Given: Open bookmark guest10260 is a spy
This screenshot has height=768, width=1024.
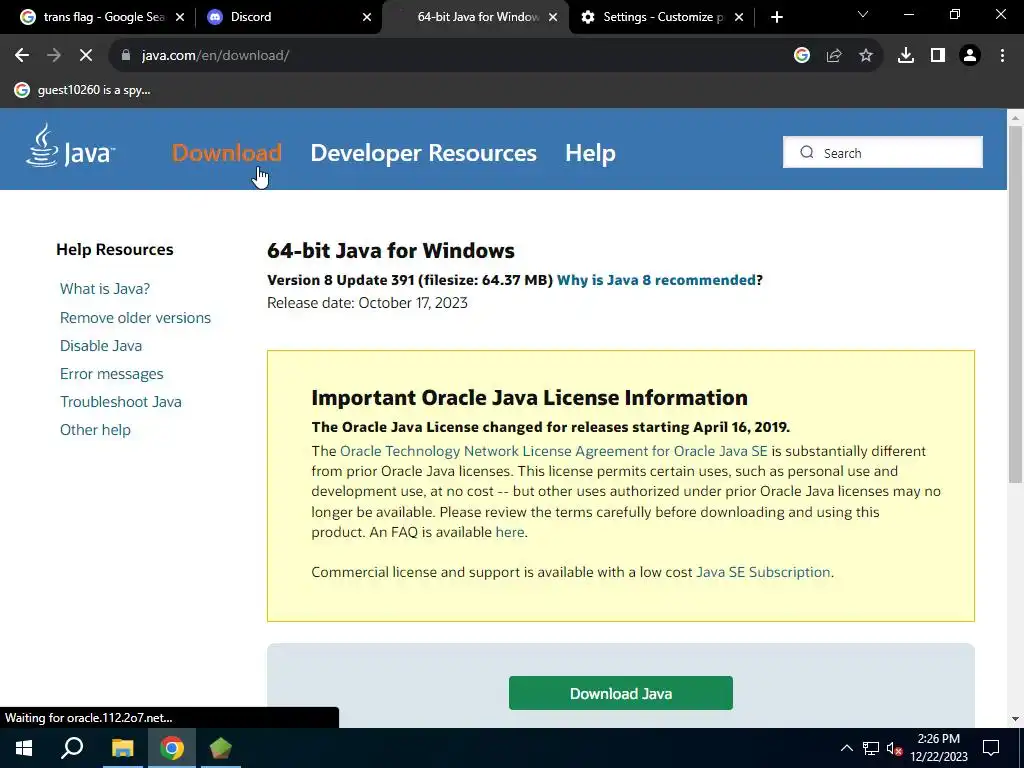Looking at the screenshot, I should (83, 90).
